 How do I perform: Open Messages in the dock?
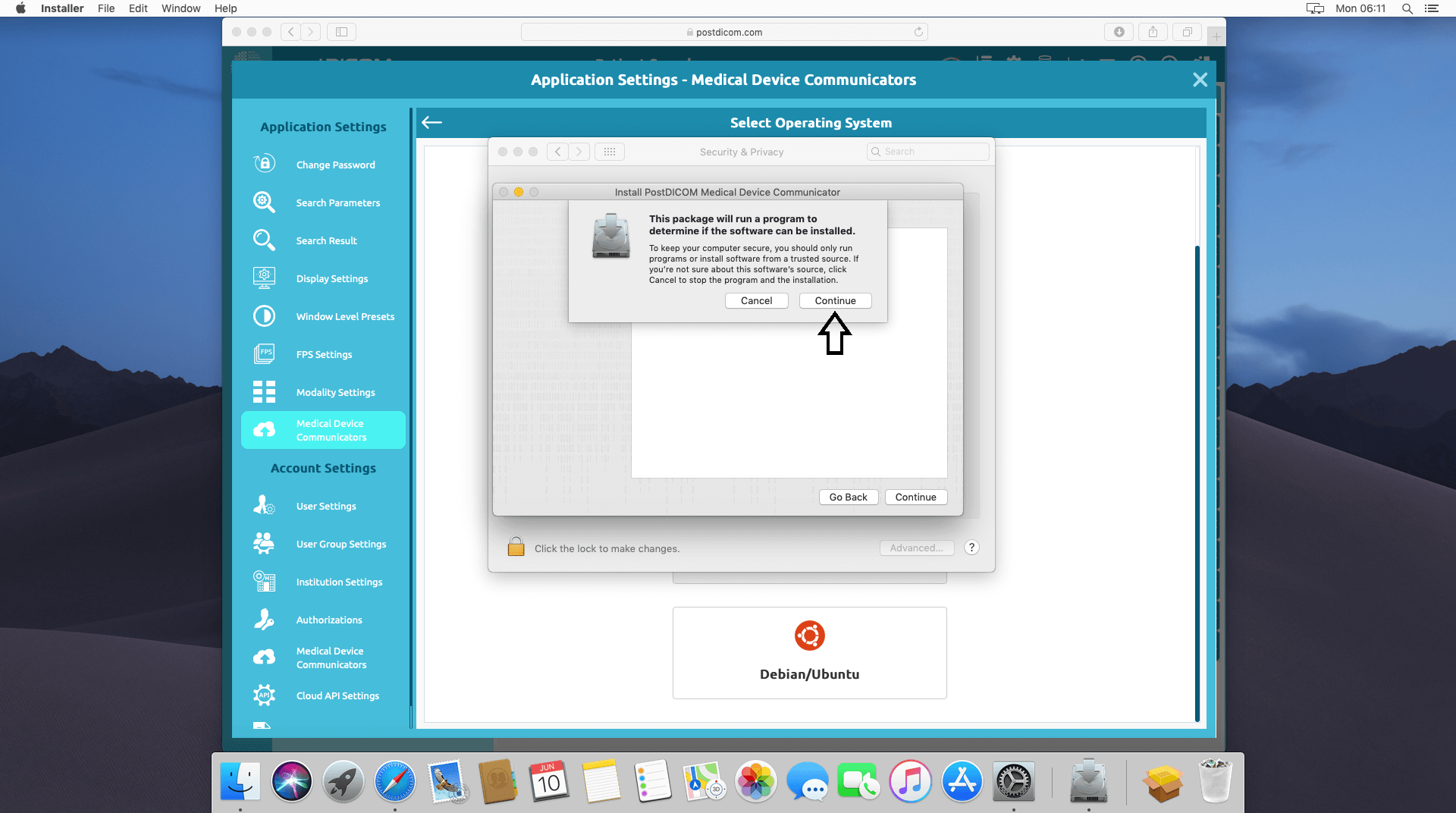click(x=808, y=781)
